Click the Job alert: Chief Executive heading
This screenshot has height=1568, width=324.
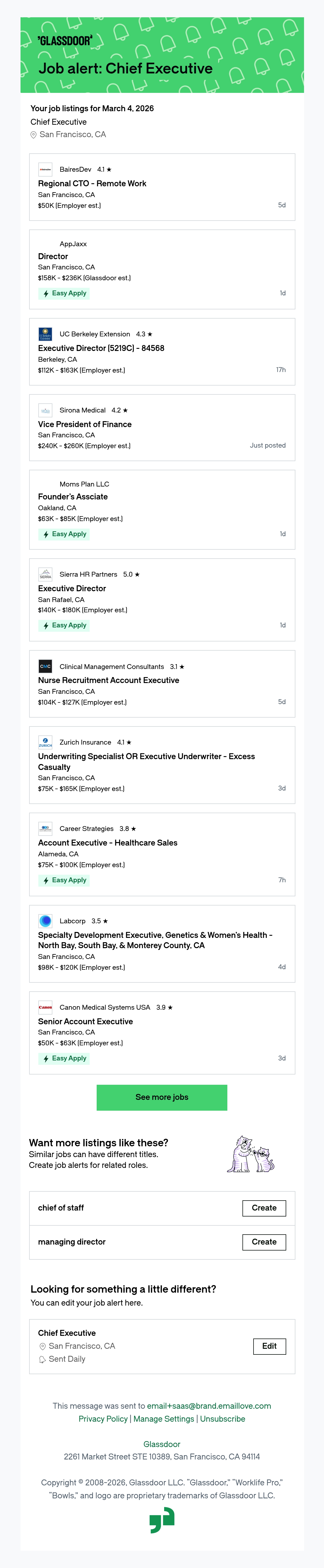[126, 69]
